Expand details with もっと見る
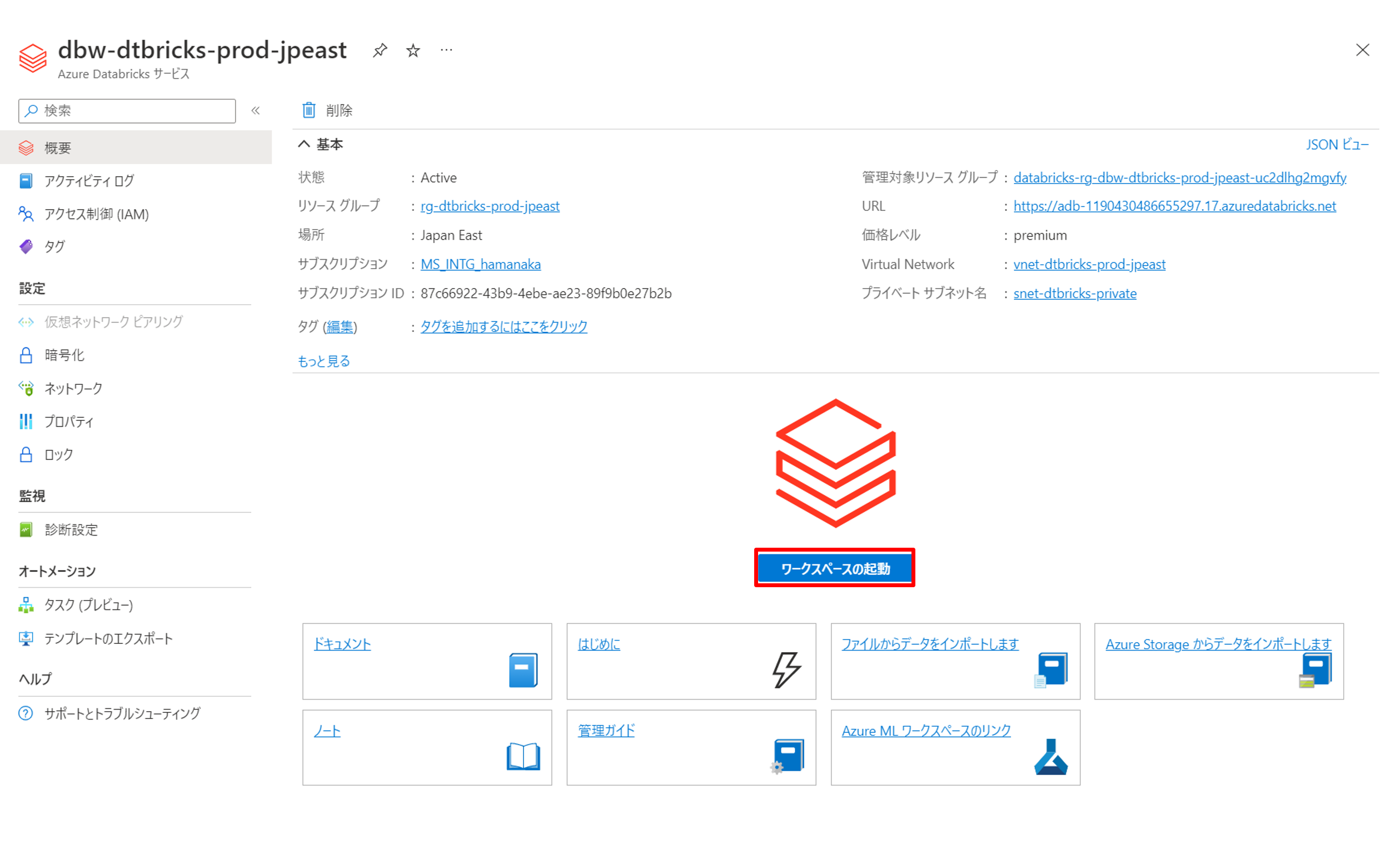 [x=323, y=361]
